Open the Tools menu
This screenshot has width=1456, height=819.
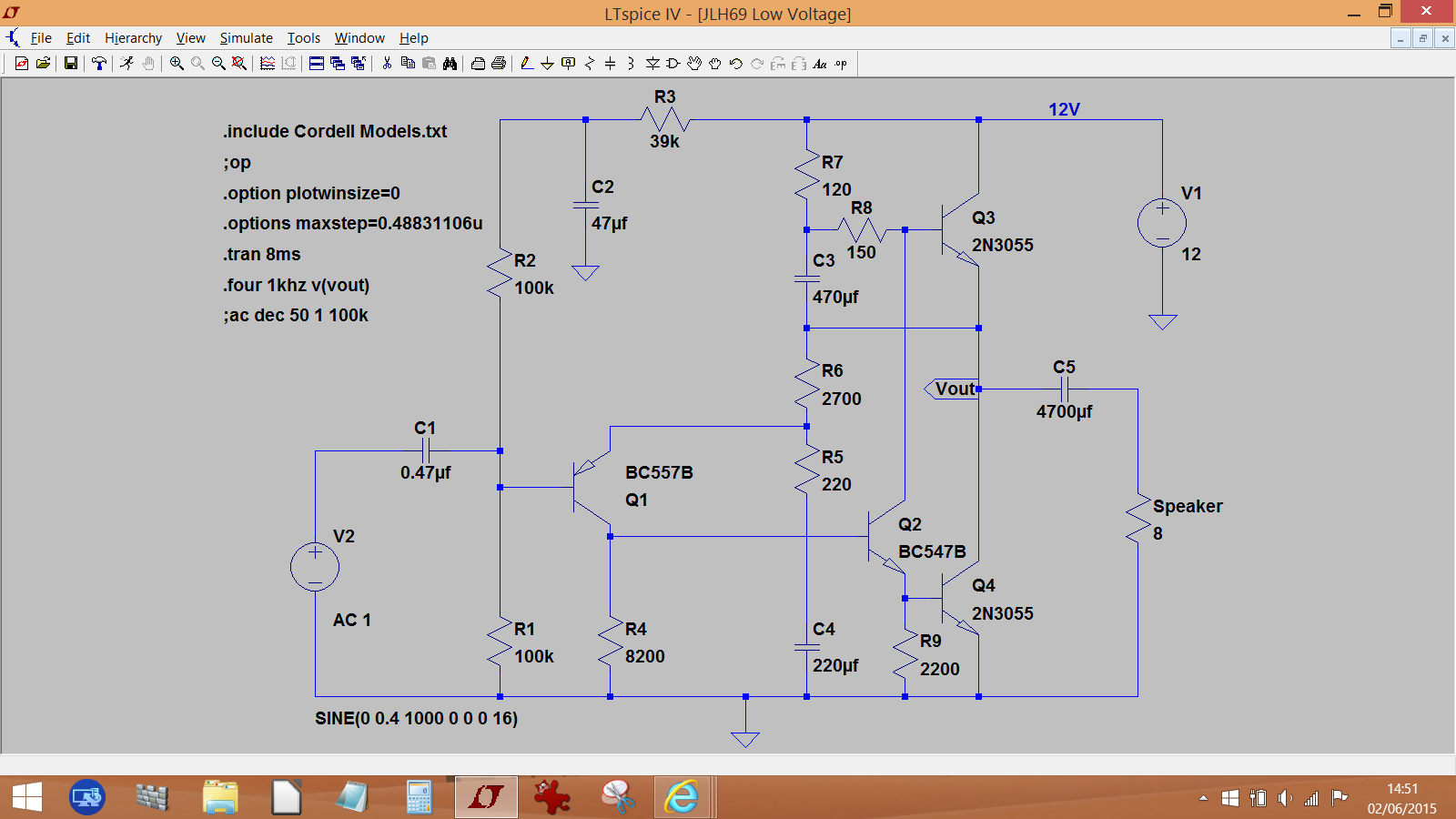[304, 38]
